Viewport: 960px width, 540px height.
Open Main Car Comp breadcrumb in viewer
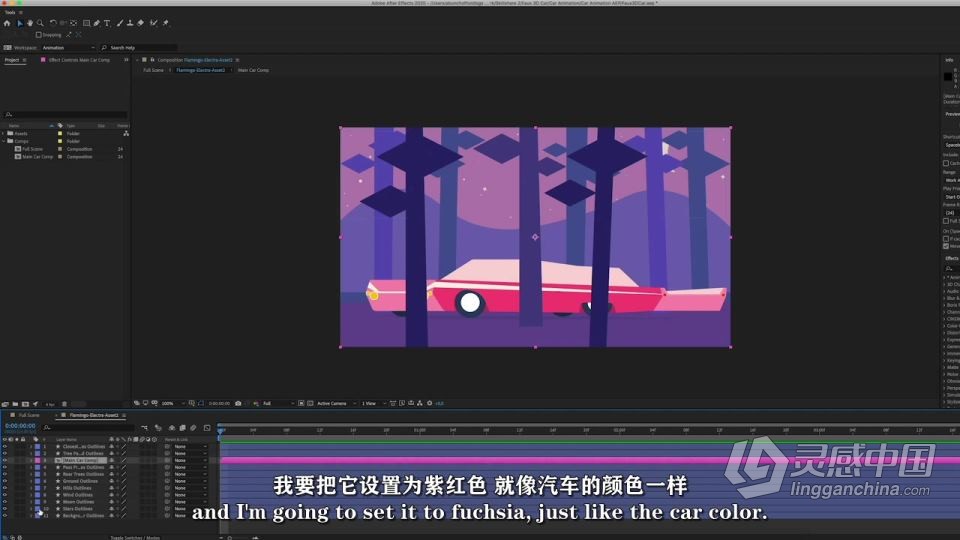(x=253, y=70)
